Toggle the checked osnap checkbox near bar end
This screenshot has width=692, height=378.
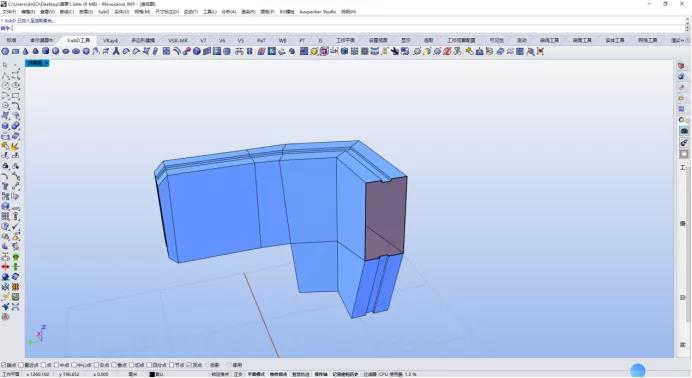click(189, 365)
